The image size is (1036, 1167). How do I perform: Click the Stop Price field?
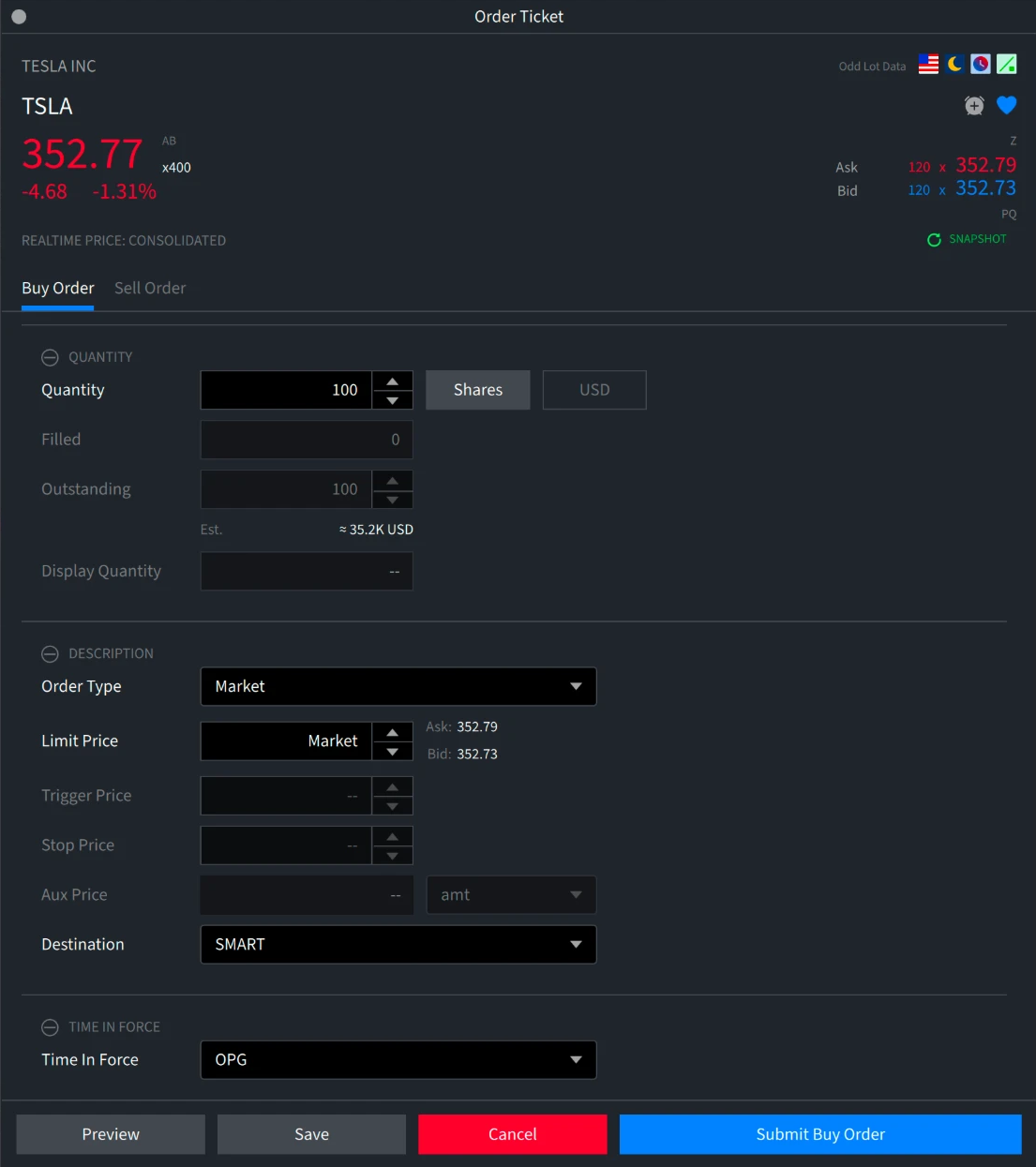(x=286, y=845)
